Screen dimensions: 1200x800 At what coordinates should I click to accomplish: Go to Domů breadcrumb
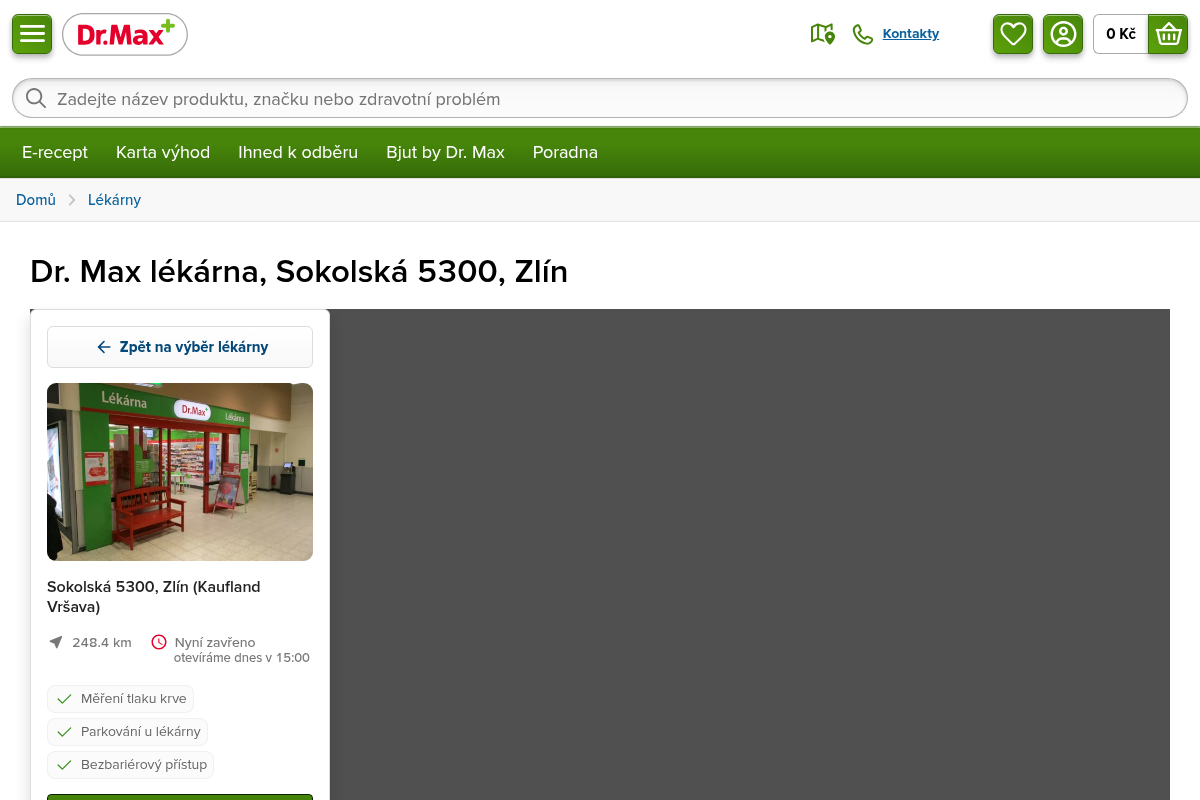pos(36,200)
